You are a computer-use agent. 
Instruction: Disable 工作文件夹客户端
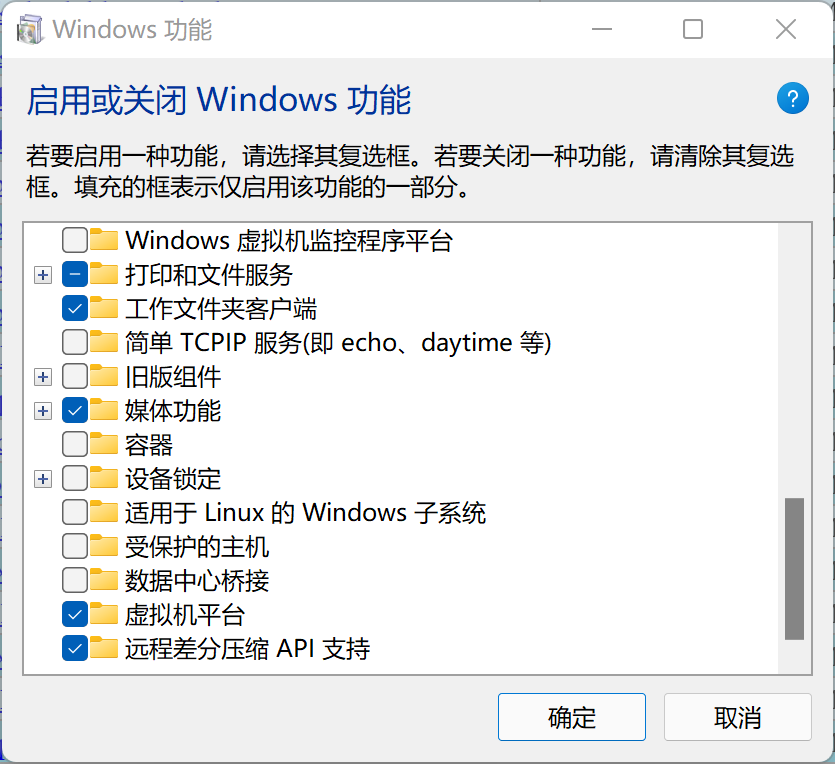click(74, 308)
